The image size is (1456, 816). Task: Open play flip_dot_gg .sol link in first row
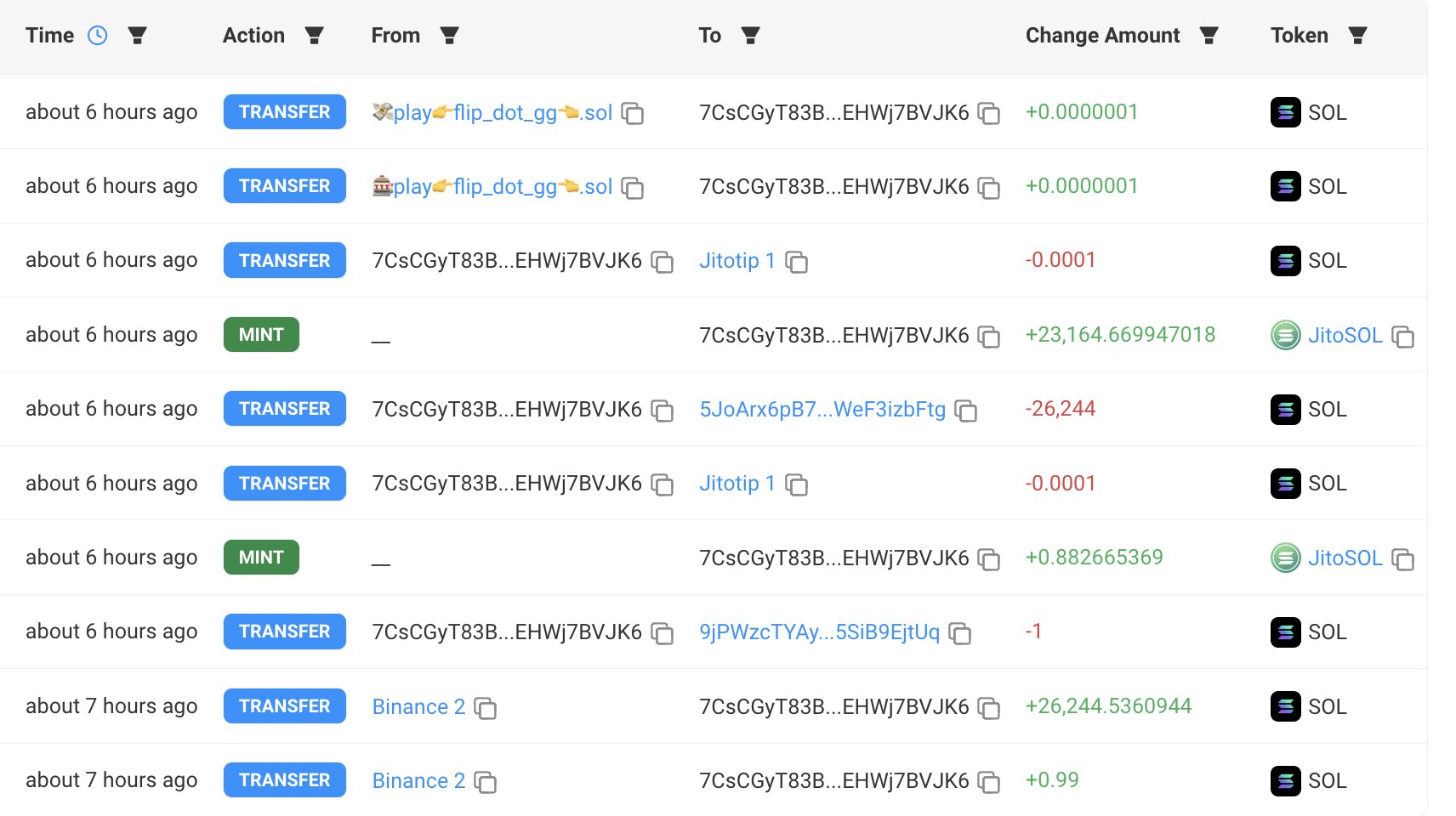click(492, 112)
